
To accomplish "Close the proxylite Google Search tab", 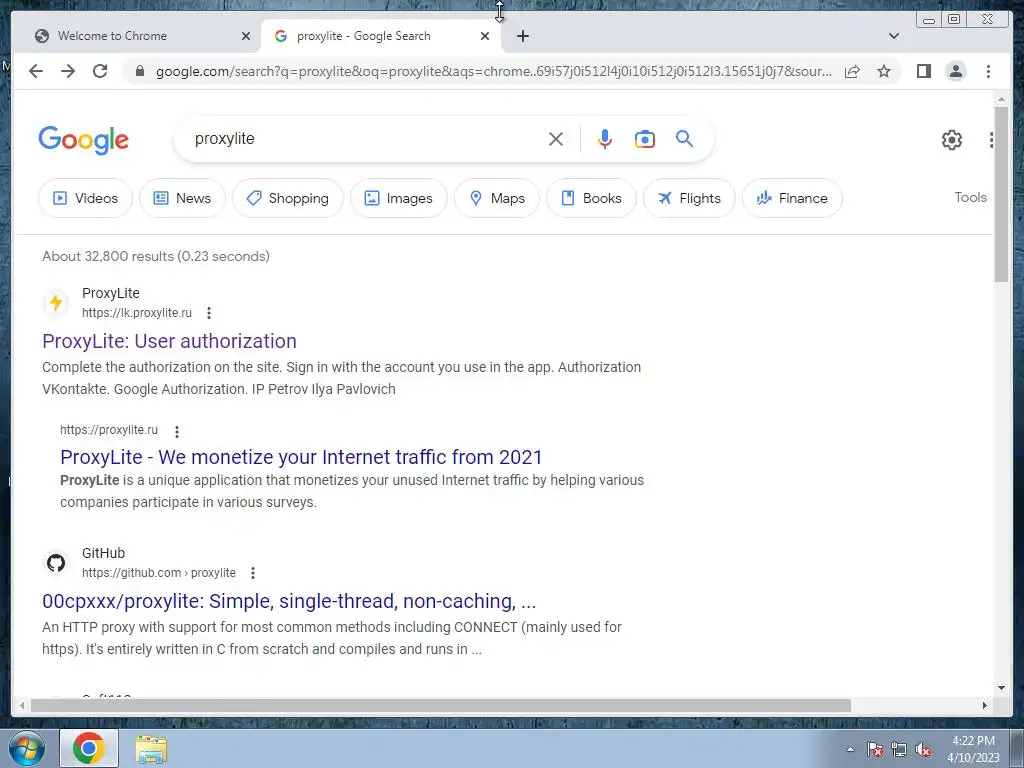I will pos(485,36).
